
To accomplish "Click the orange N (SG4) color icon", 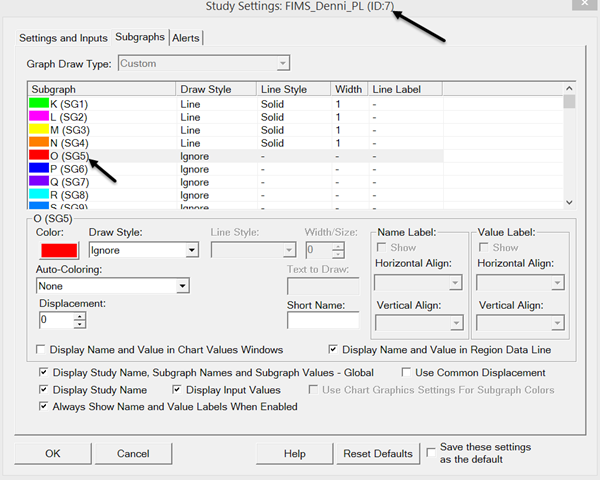I will tap(40, 143).
